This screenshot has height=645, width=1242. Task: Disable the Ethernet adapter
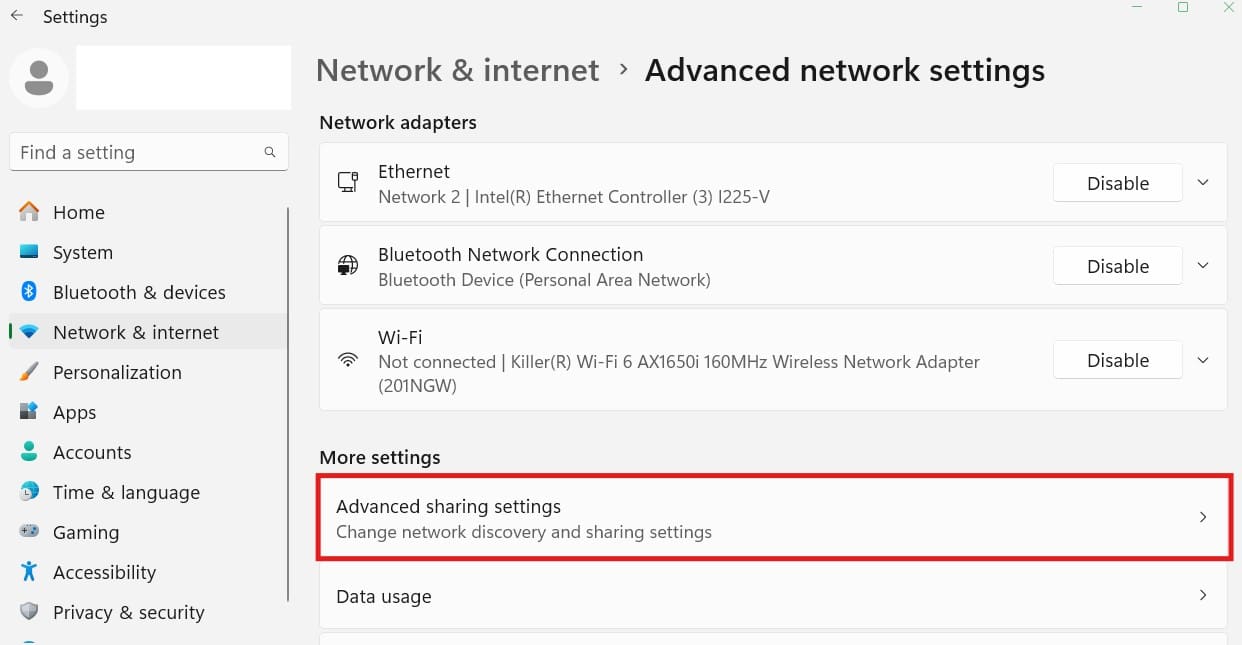coord(1117,183)
